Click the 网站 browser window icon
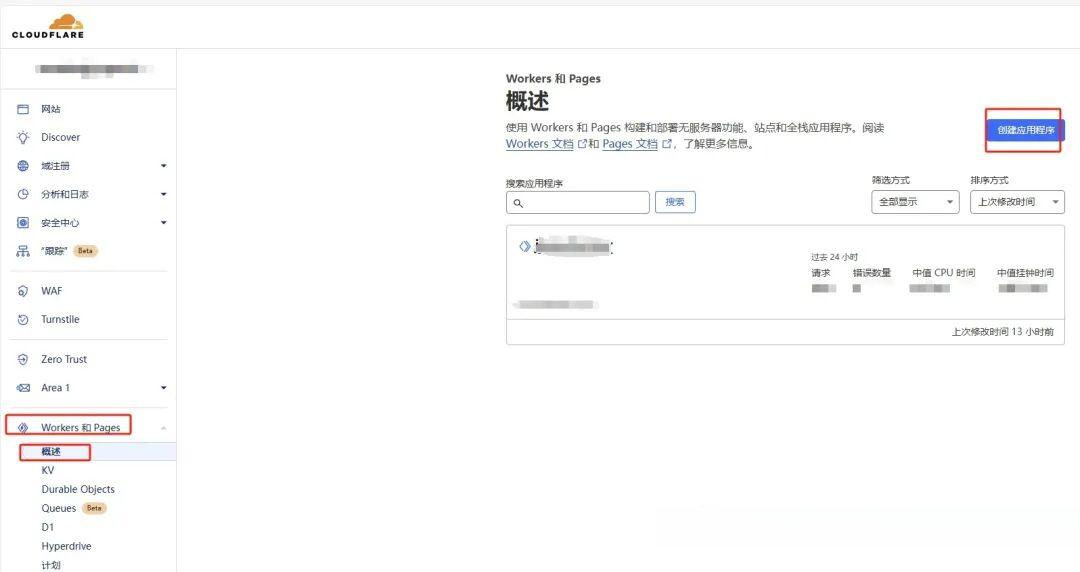This screenshot has width=1080, height=572. (x=23, y=109)
